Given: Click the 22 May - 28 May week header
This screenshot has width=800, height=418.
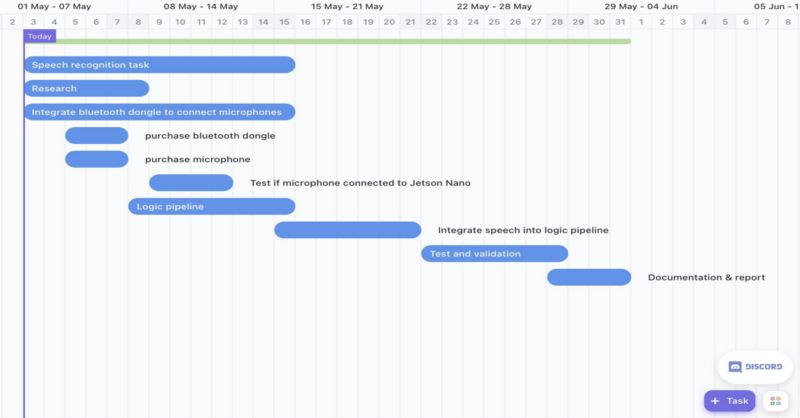Looking at the screenshot, I should click(494, 7).
